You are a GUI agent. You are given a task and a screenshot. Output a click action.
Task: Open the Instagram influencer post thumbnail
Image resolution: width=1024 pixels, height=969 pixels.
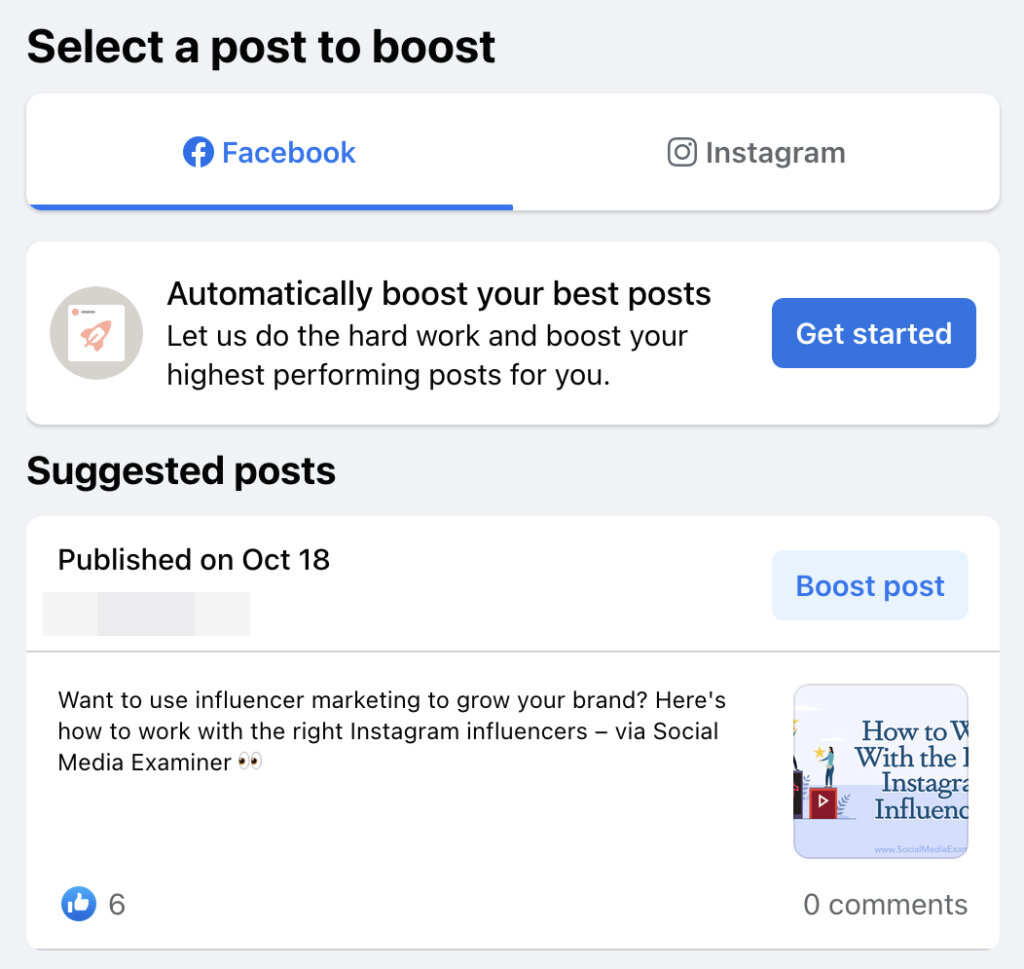coord(881,770)
